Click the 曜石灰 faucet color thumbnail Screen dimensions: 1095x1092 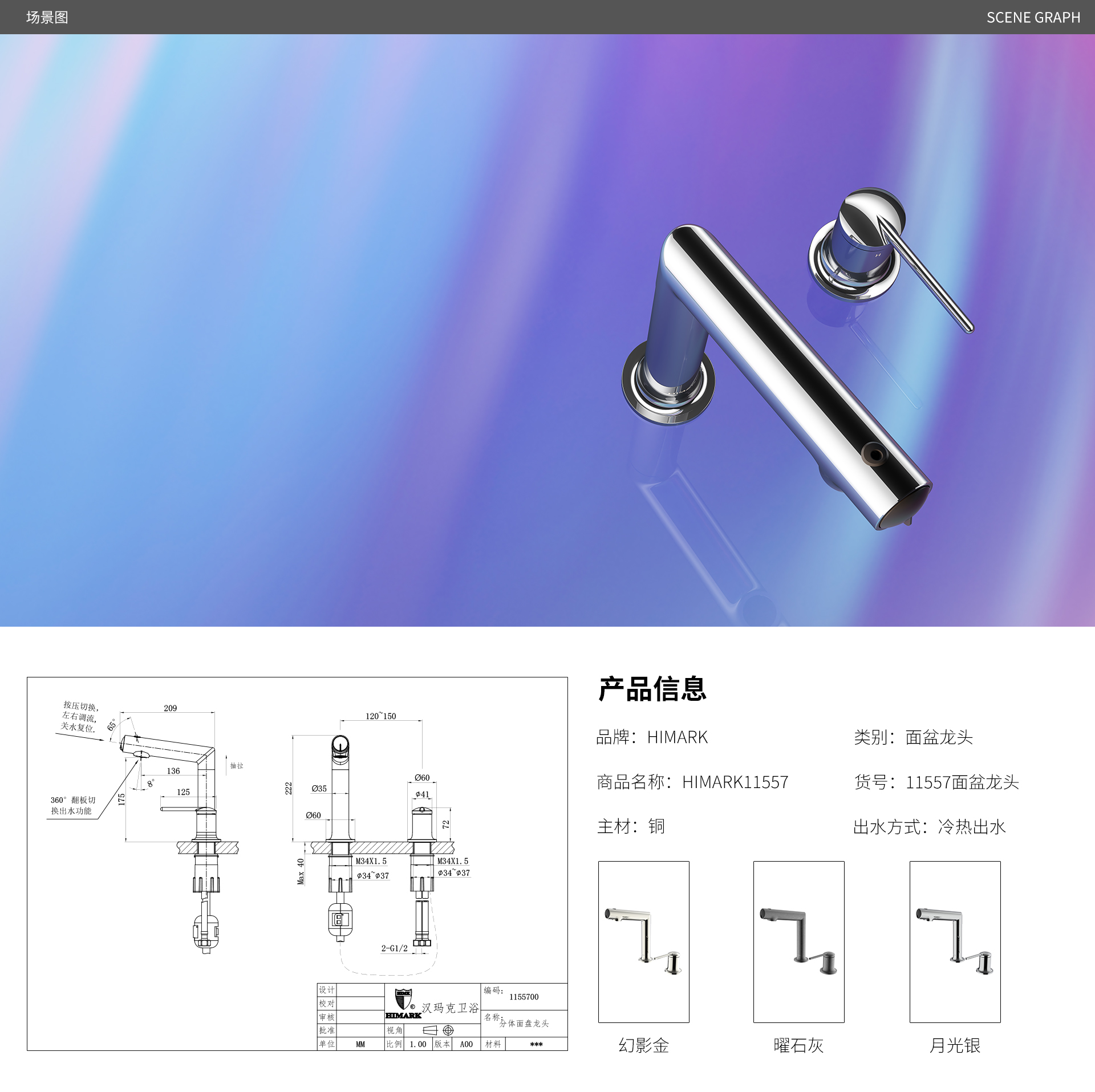pyautogui.click(x=798, y=941)
